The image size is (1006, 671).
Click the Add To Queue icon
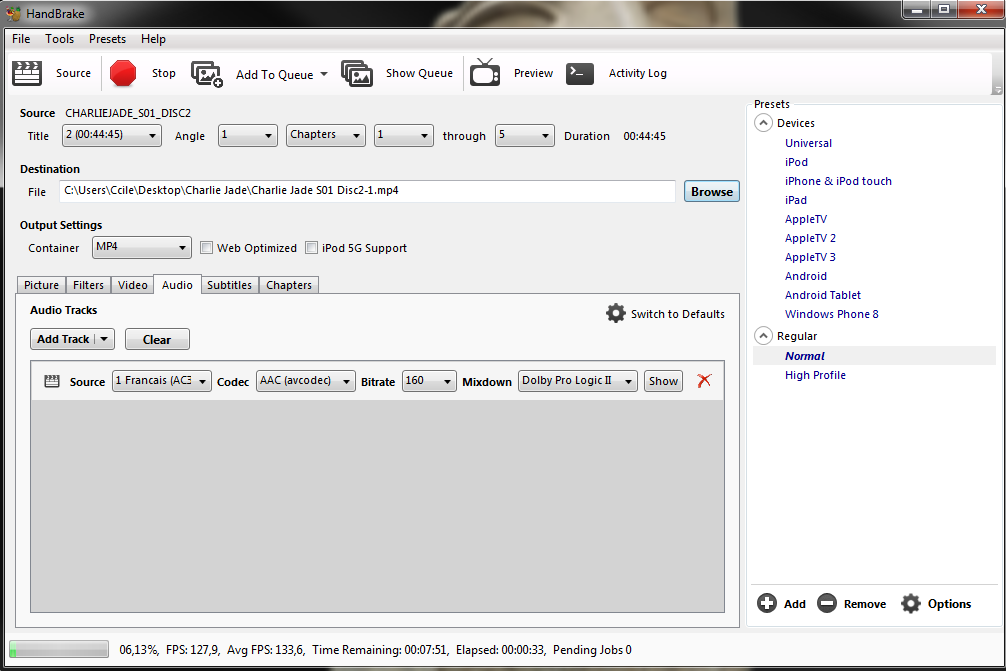pyautogui.click(x=207, y=74)
